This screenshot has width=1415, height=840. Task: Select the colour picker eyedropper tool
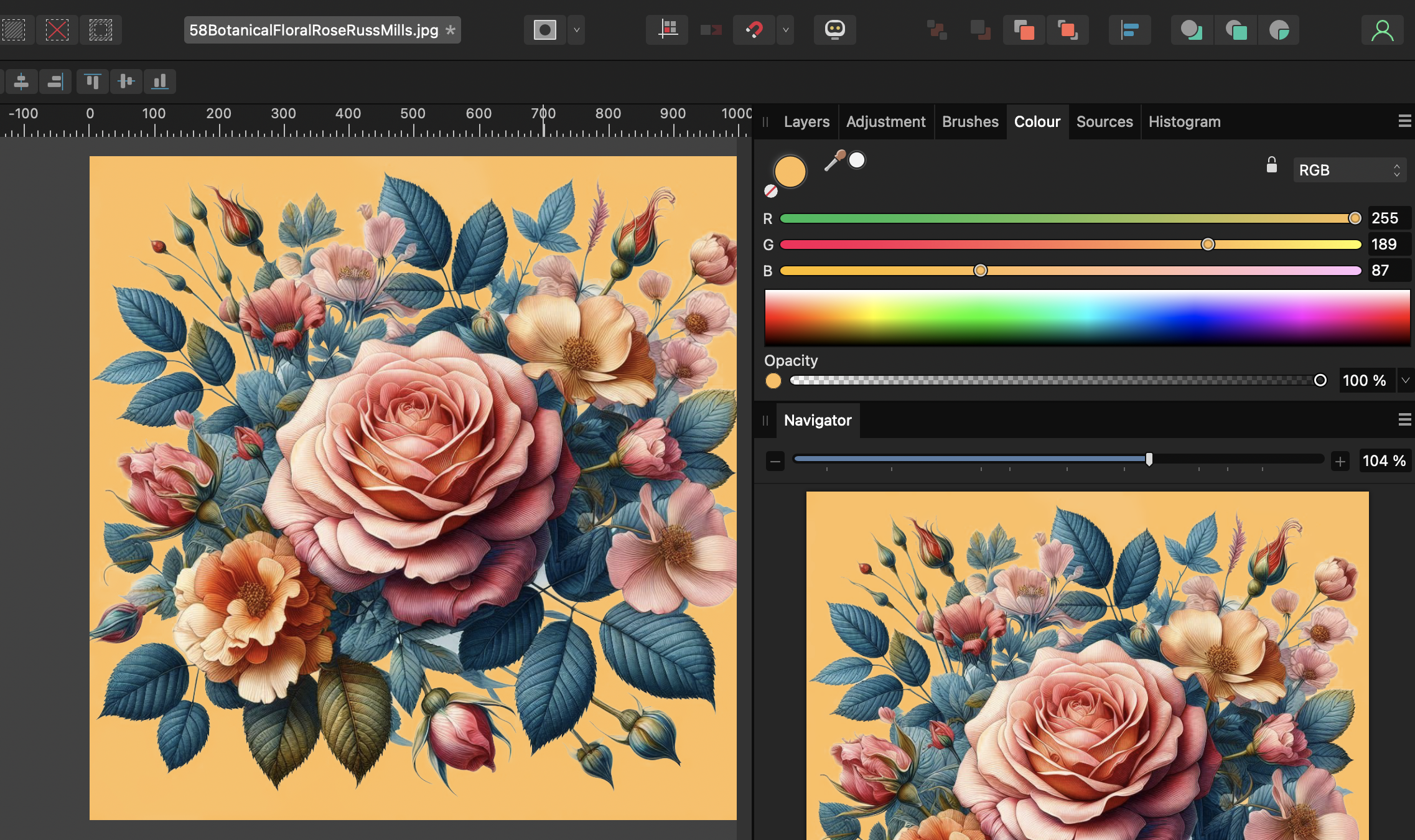(x=834, y=160)
